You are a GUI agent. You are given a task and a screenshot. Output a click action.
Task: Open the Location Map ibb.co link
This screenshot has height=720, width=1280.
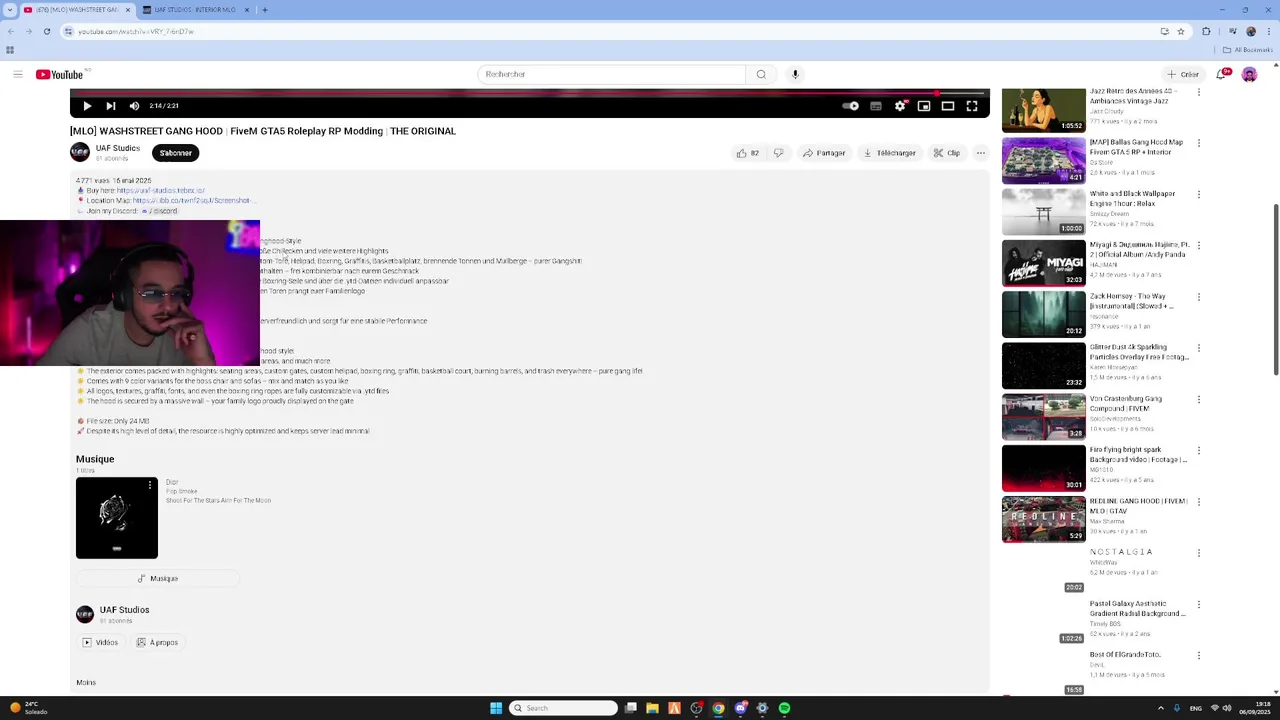click(x=194, y=200)
